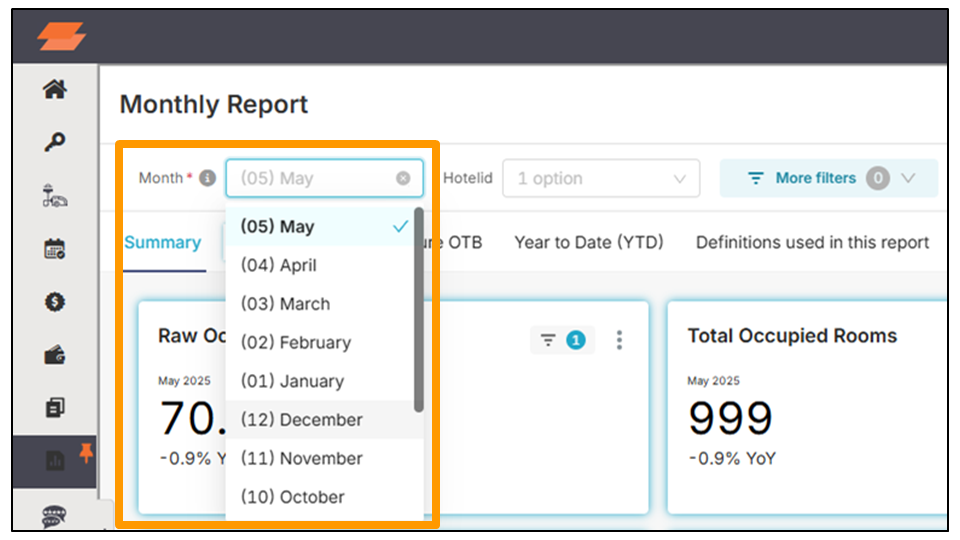Click the filter icon in More filters button
Image resolution: width=960 pixels, height=540 pixels.
756,178
